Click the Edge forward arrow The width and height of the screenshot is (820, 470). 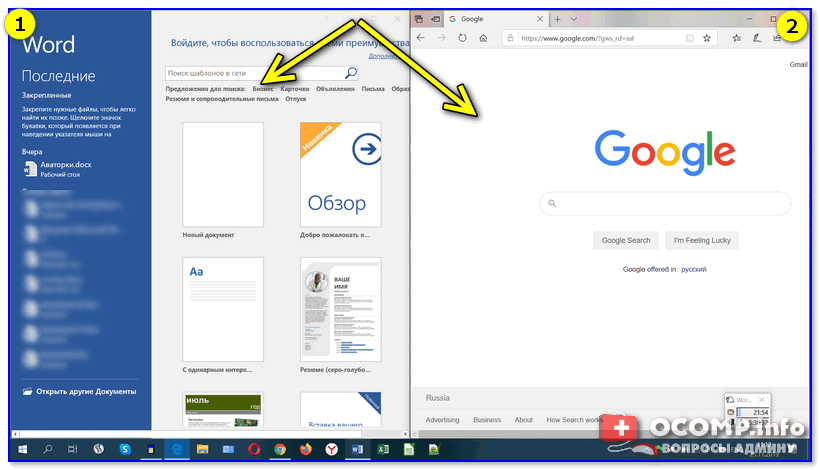441,38
